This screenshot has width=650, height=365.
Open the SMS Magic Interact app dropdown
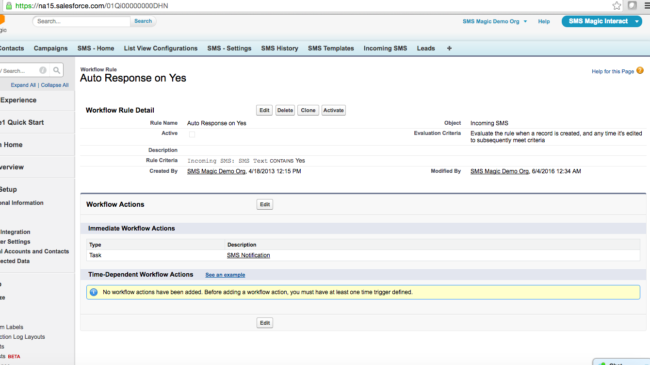pyautogui.click(x=637, y=21)
